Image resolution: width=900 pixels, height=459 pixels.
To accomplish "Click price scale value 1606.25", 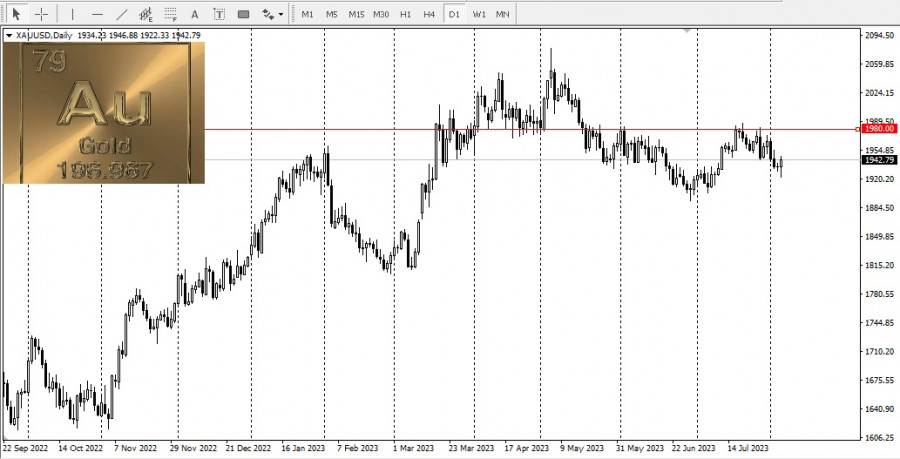I will pyautogui.click(x=879, y=437).
